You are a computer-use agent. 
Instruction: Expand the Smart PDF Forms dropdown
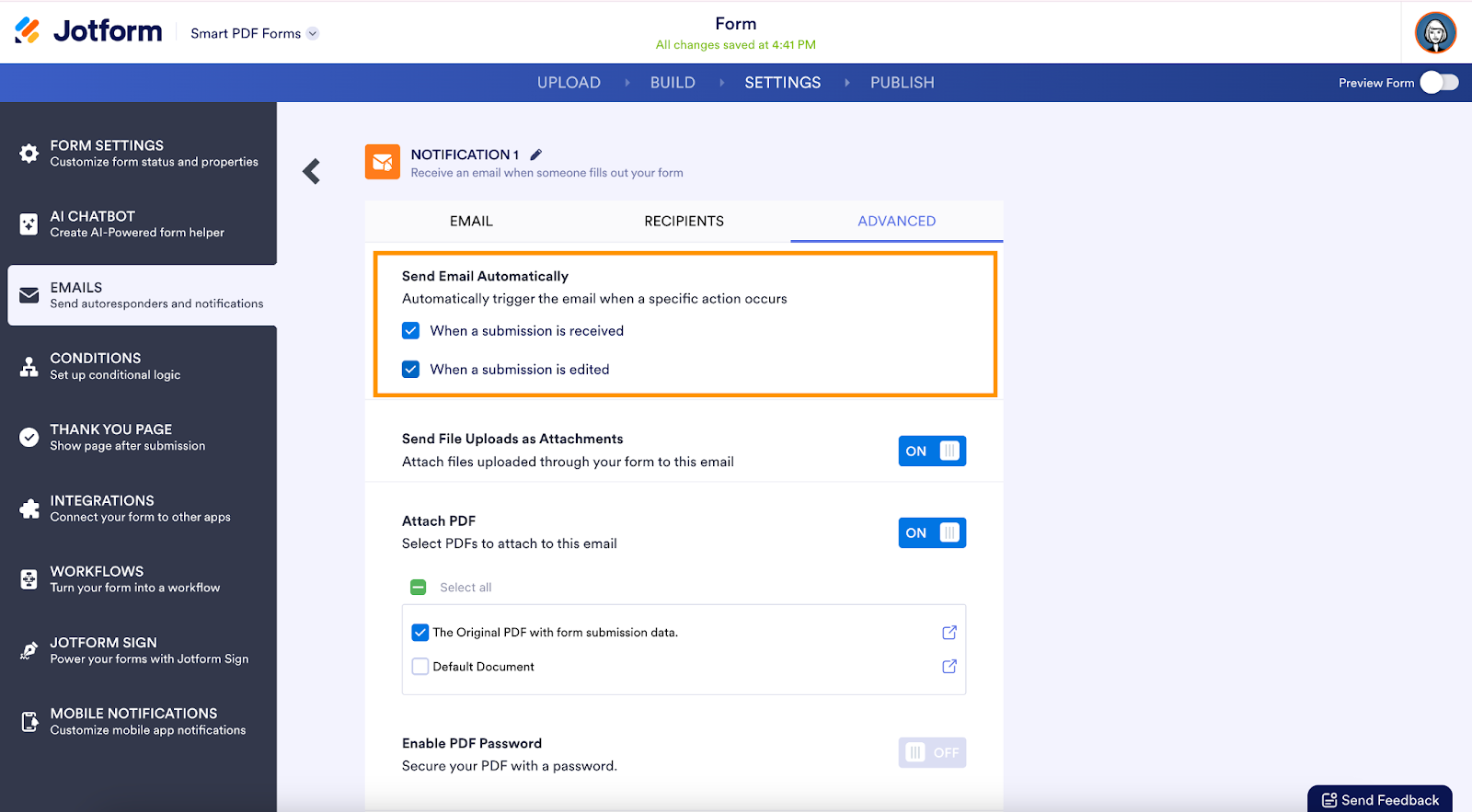[313, 33]
